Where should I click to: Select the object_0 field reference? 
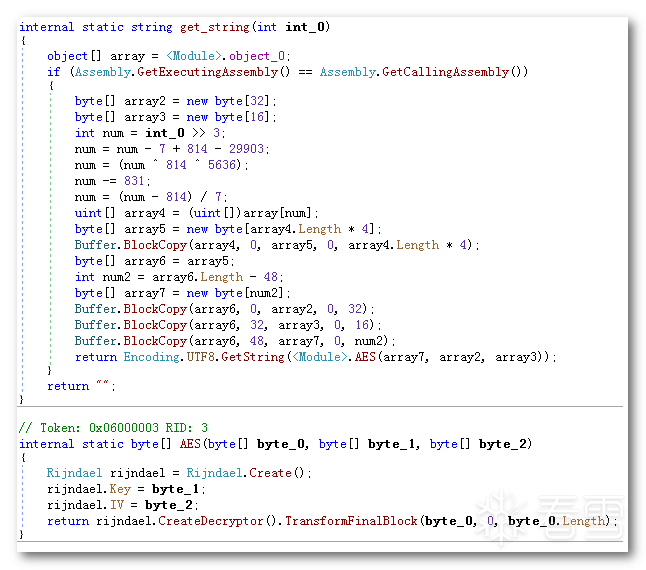257,56
